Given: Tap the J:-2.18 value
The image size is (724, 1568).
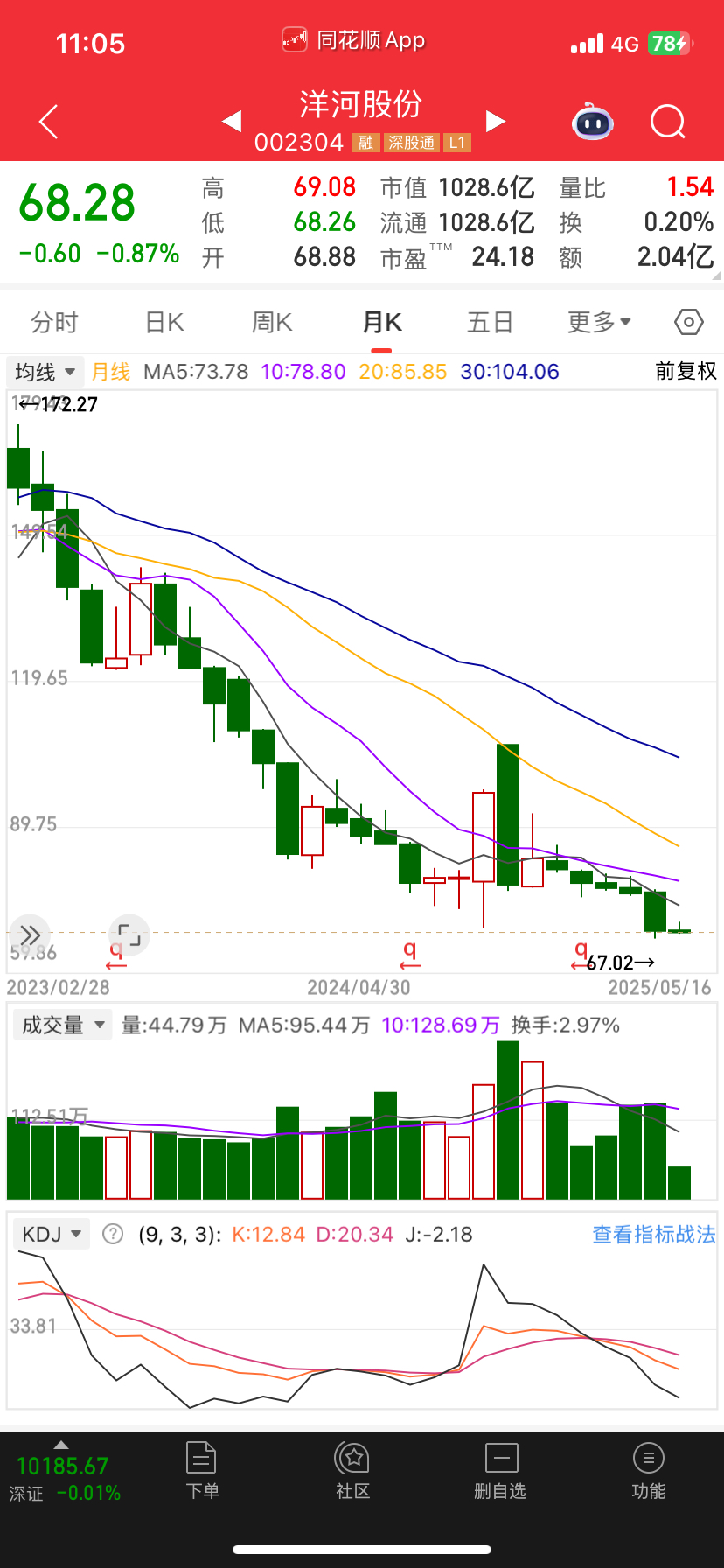Looking at the screenshot, I should tap(439, 1234).
